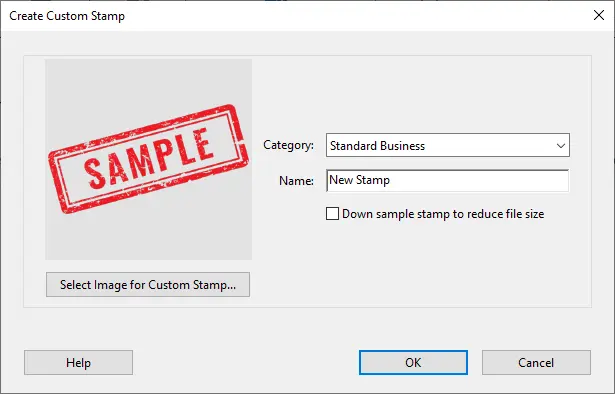The image size is (615, 394).
Task: Click the SAMPLE stamp preview image
Action: pyautogui.click(x=149, y=159)
